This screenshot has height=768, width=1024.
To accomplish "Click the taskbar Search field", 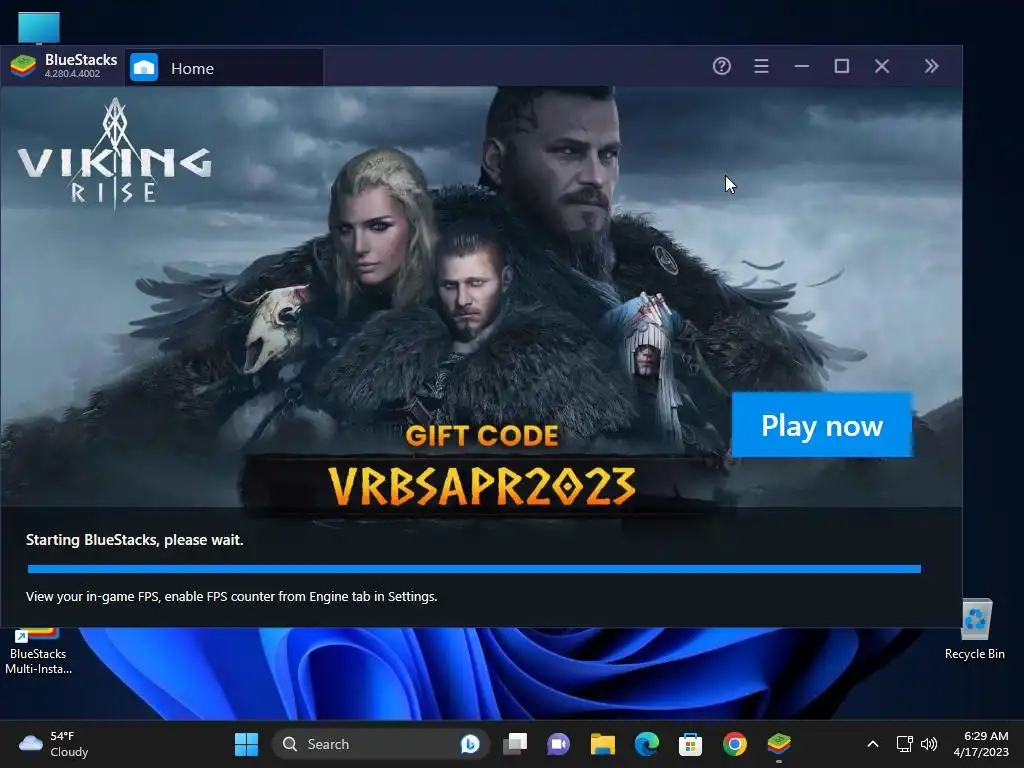I will click(x=381, y=744).
